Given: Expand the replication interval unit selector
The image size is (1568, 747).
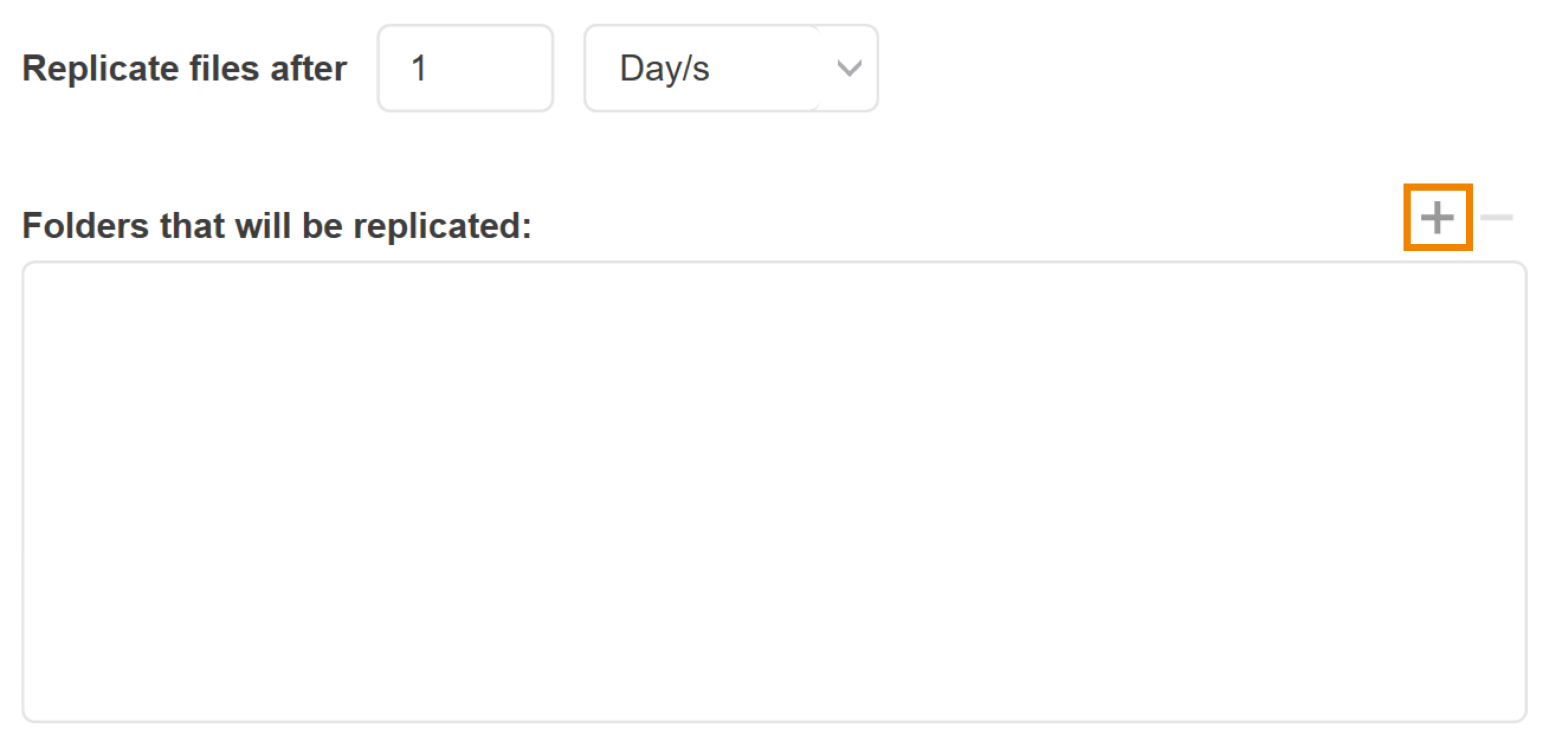Looking at the screenshot, I should (x=731, y=68).
